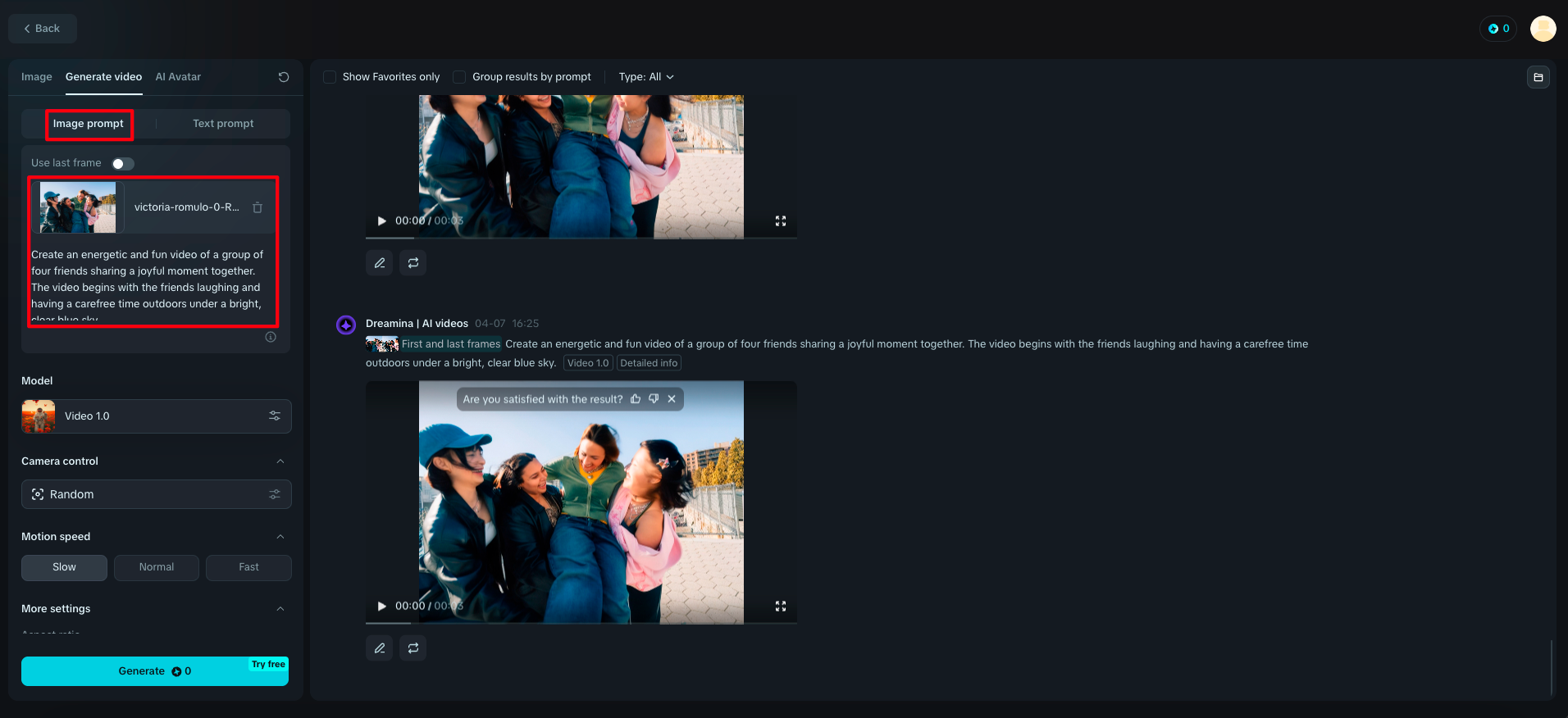Give a thumbs up to the result
This screenshot has height=718, width=1568.
[x=636, y=399]
